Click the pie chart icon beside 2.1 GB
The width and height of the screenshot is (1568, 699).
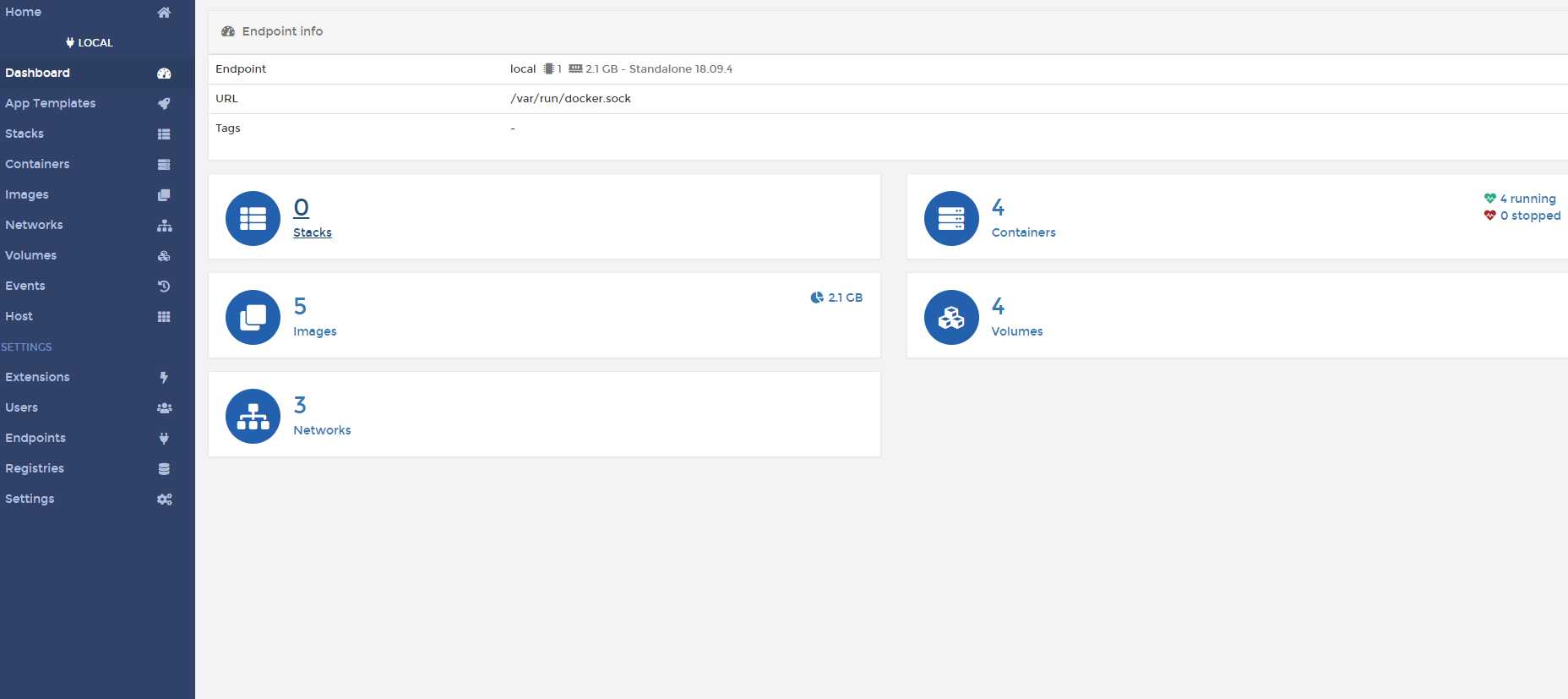(817, 298)
